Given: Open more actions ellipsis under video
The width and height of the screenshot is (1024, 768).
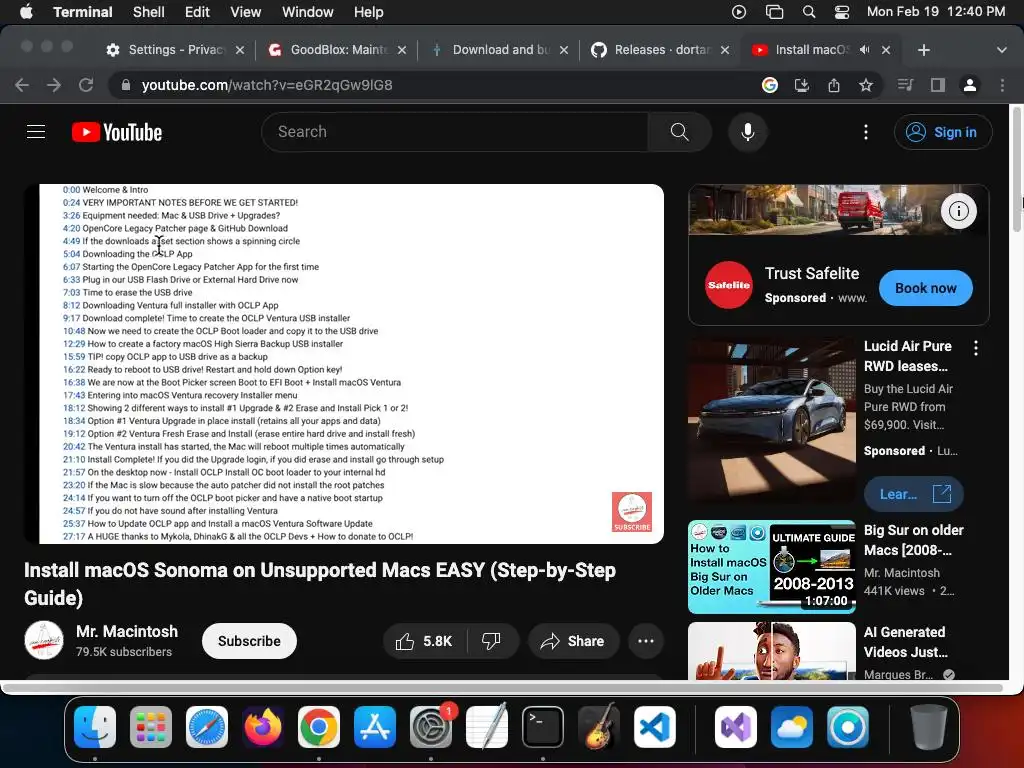Looking at the screenshot, I should point(645,641).
